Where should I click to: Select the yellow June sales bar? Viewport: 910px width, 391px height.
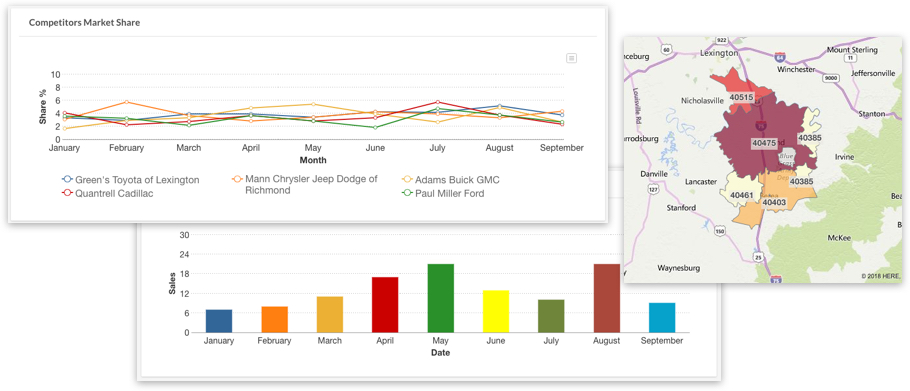point(496,311)
